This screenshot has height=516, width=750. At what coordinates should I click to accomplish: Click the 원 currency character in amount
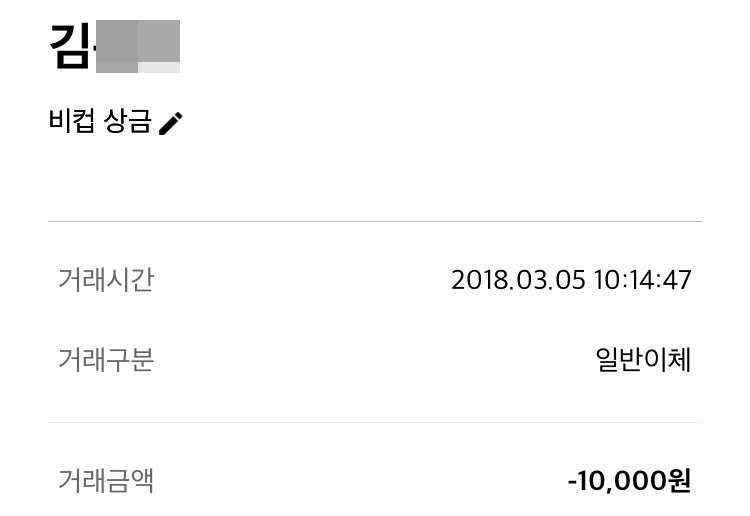tap(679, 481)
